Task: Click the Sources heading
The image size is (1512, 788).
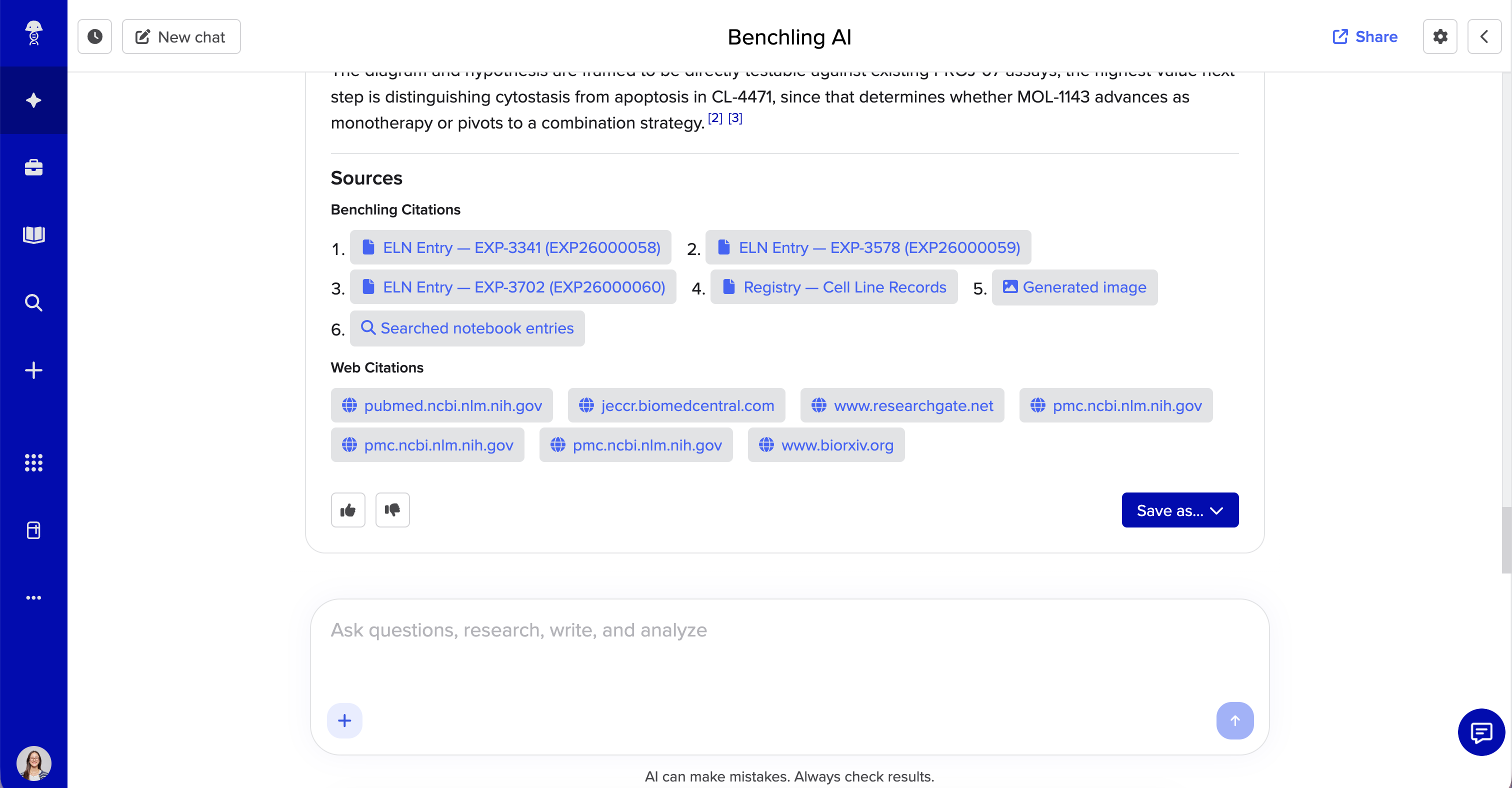Action: click(x=366, y=178)
